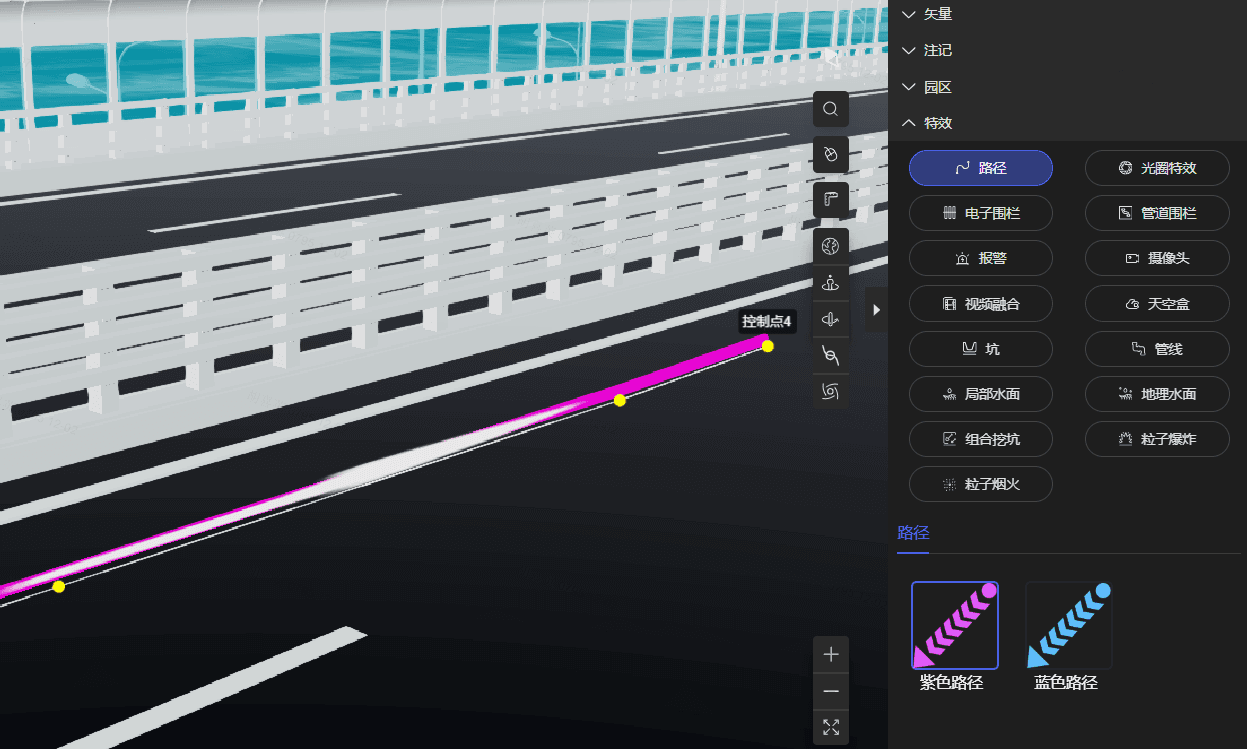
Task: Select the 电子围栏 effect button
Action: pos(980,213)
